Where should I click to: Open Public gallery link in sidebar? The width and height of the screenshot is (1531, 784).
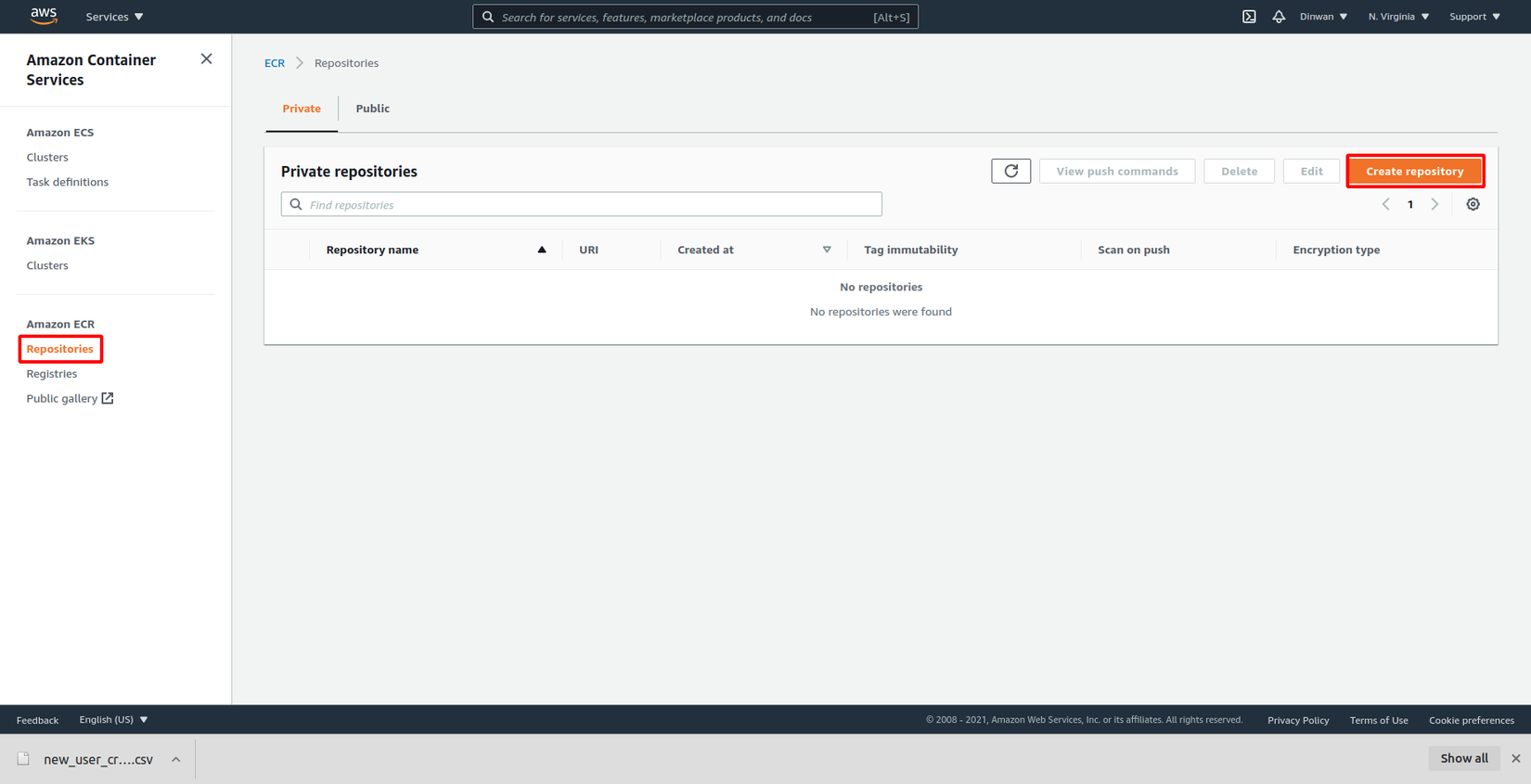point(62,398)
